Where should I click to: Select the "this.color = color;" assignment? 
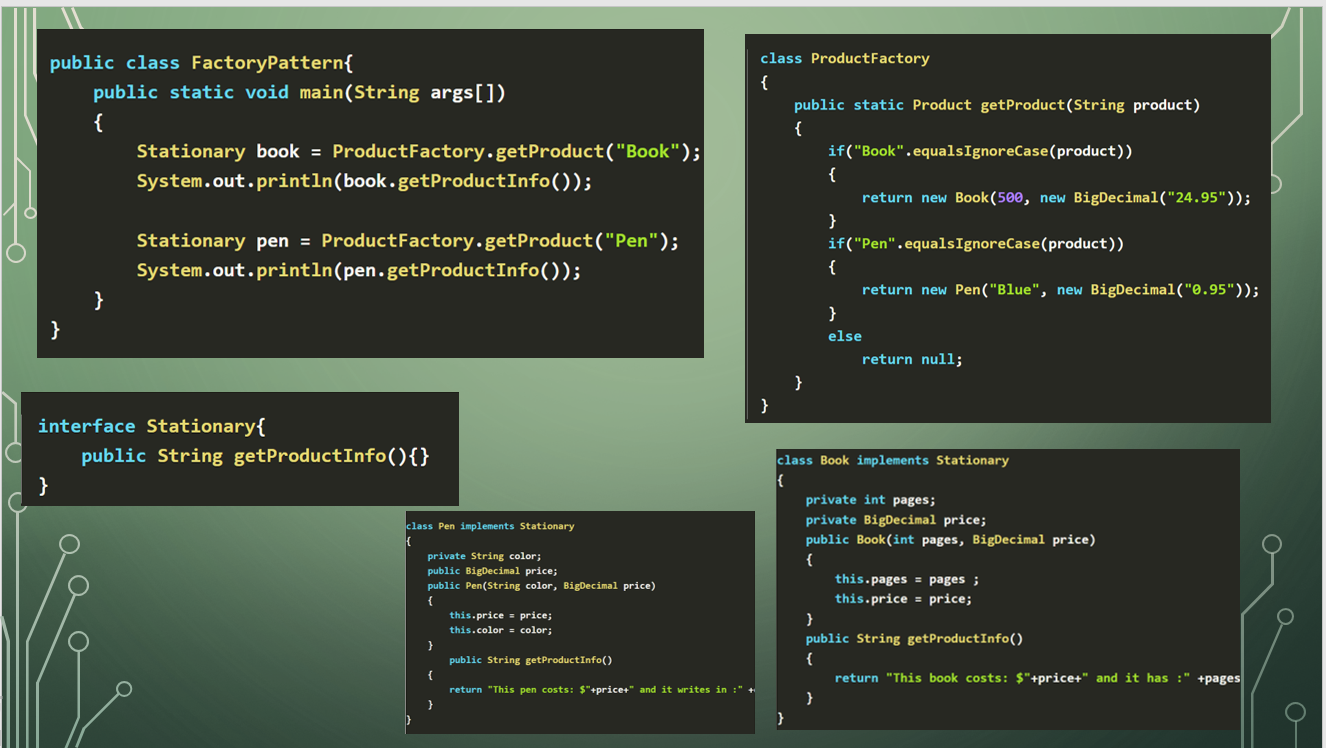tap(500, 631)
